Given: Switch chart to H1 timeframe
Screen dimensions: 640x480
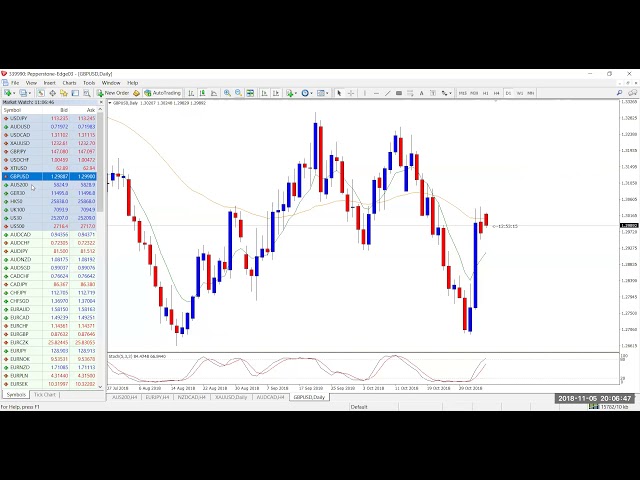Looking at the screenshot, I should pyautogui.click(x=486, y=93).
